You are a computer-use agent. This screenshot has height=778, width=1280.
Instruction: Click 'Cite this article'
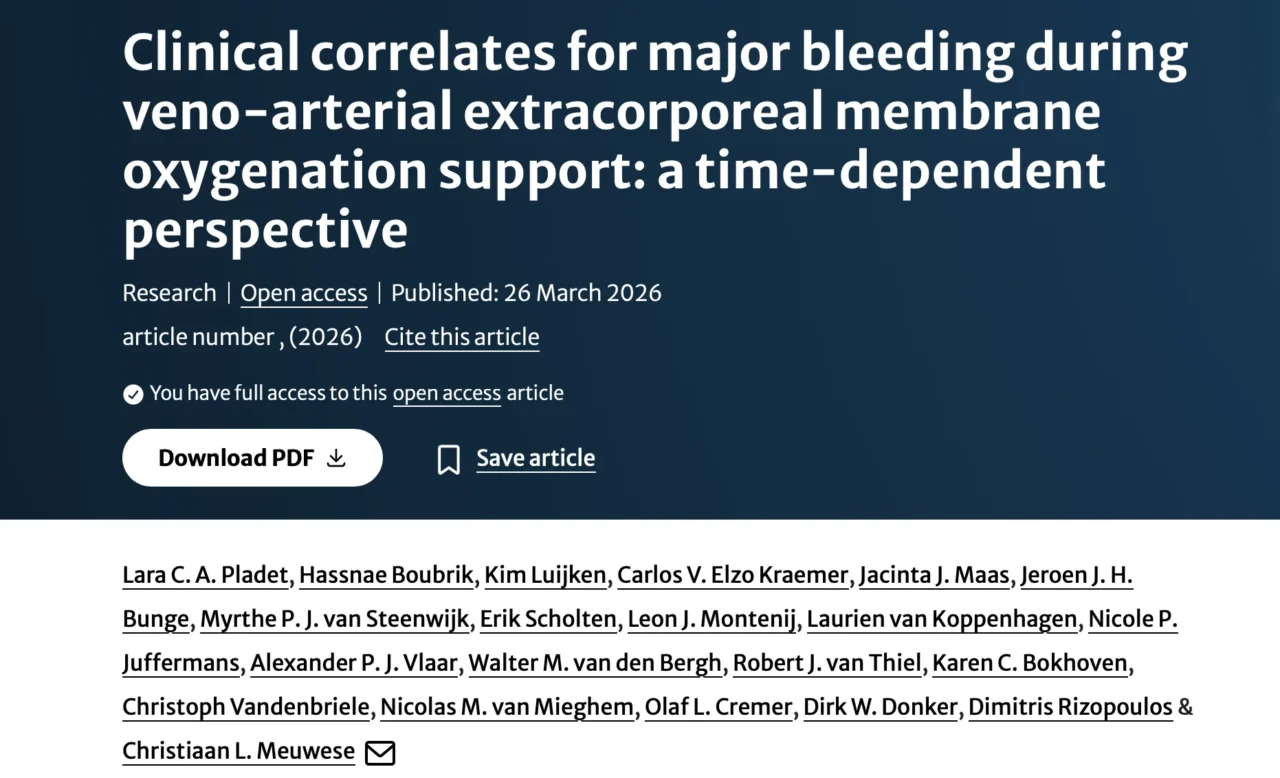461,337
